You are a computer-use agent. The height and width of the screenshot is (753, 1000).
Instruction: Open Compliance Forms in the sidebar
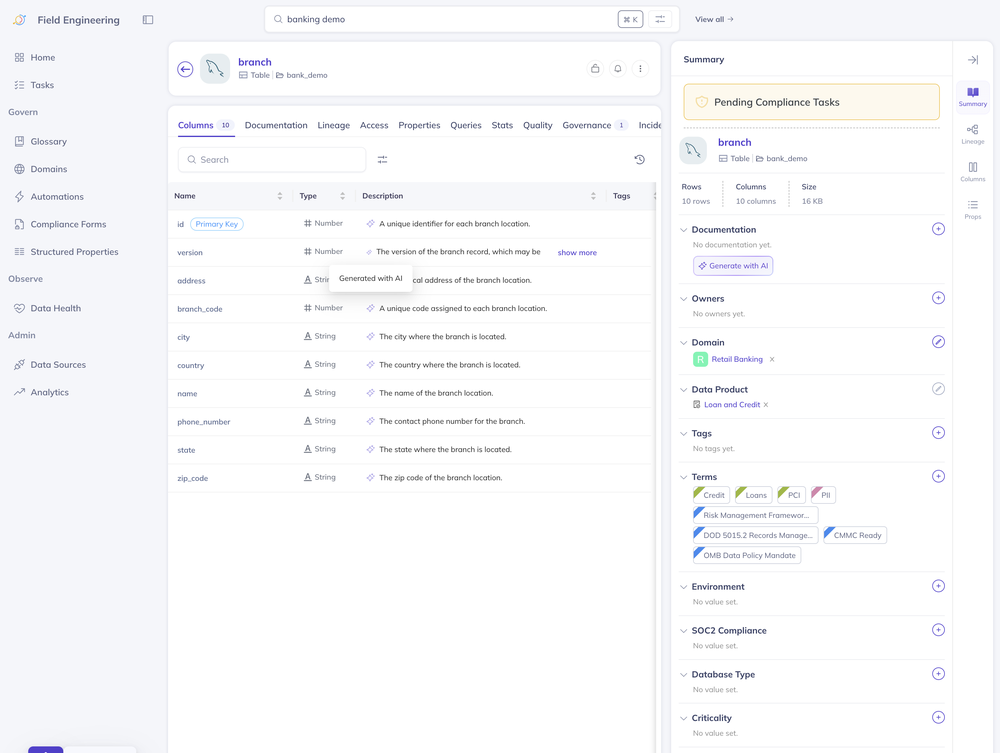point(68,224)
